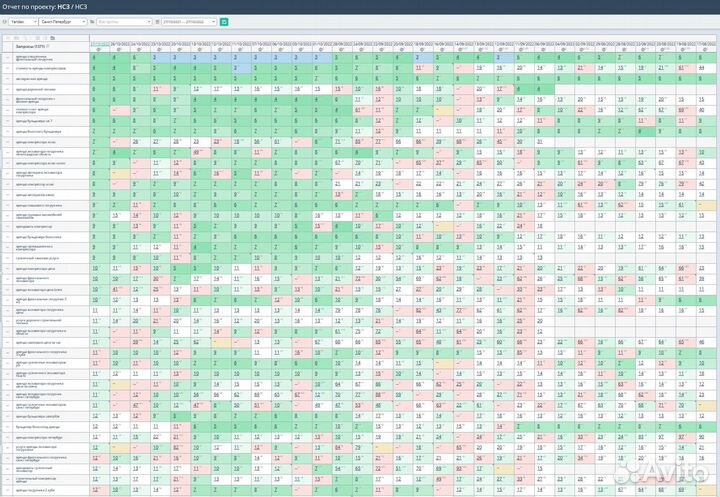Click the groups icon left of "Все группы"
The width and height of the screenshot is (720, 497).
click(x=93, y=21)
